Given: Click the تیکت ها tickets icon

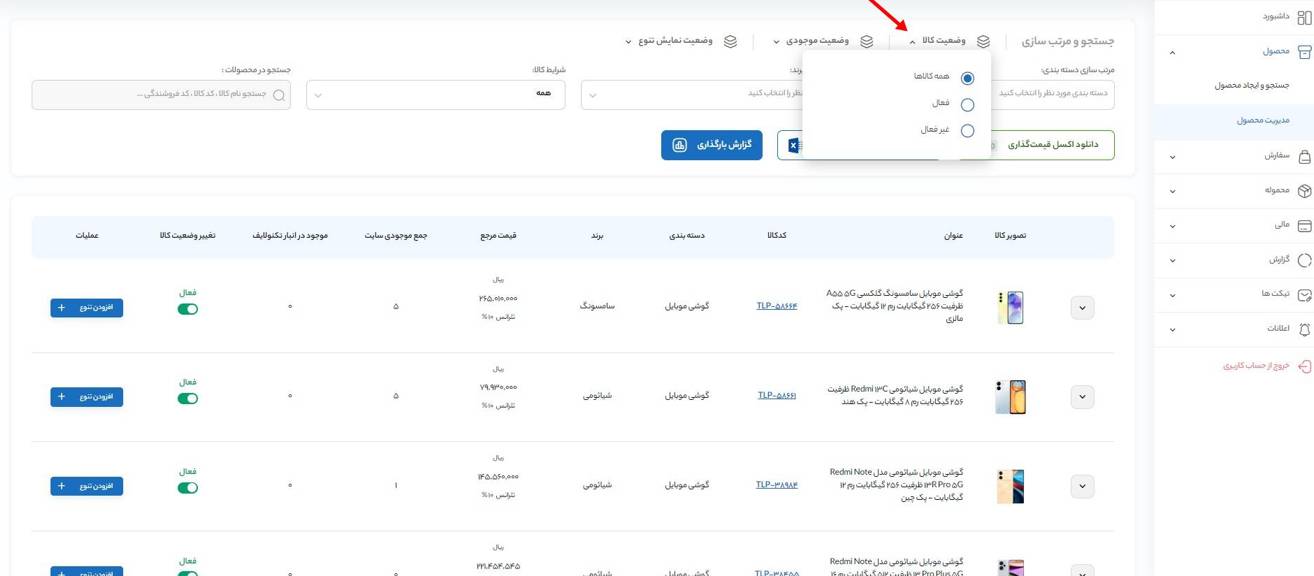Looking at the screenshot, I should pos(1304,295).
